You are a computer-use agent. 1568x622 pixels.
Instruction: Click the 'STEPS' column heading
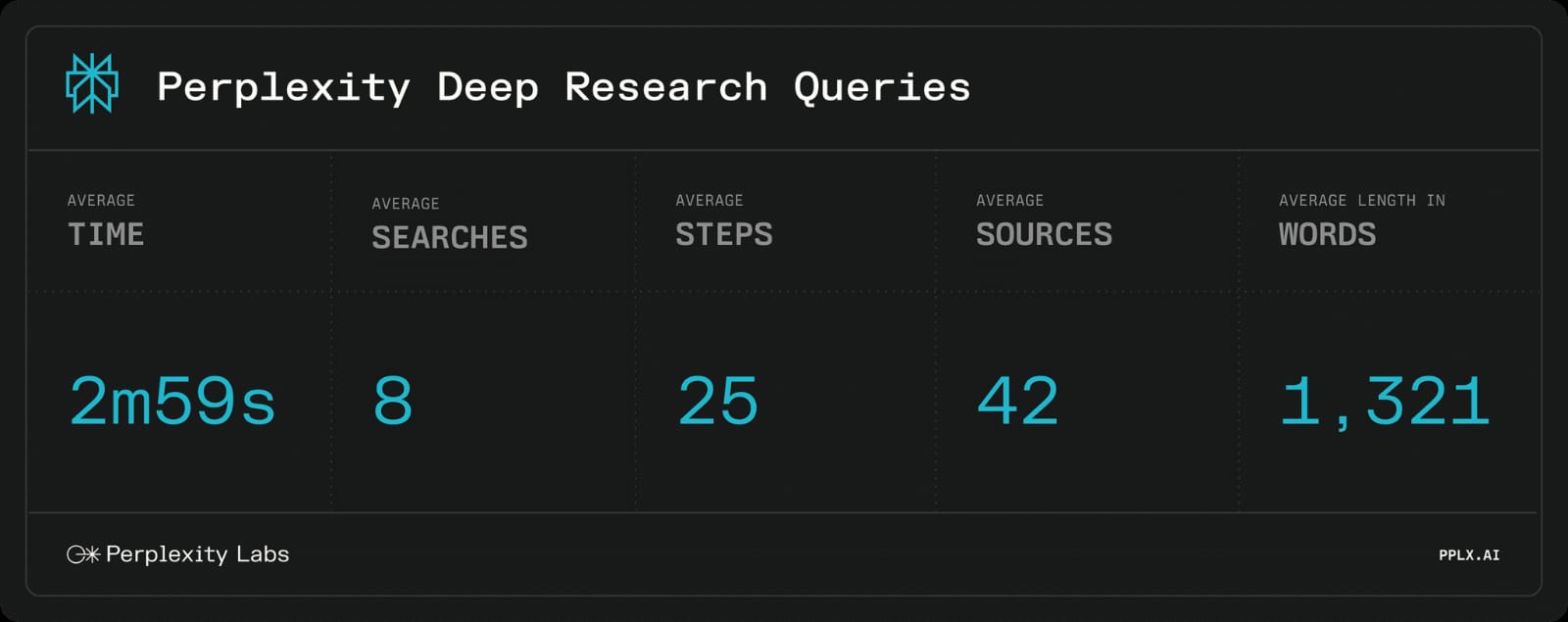pos(724,234)
